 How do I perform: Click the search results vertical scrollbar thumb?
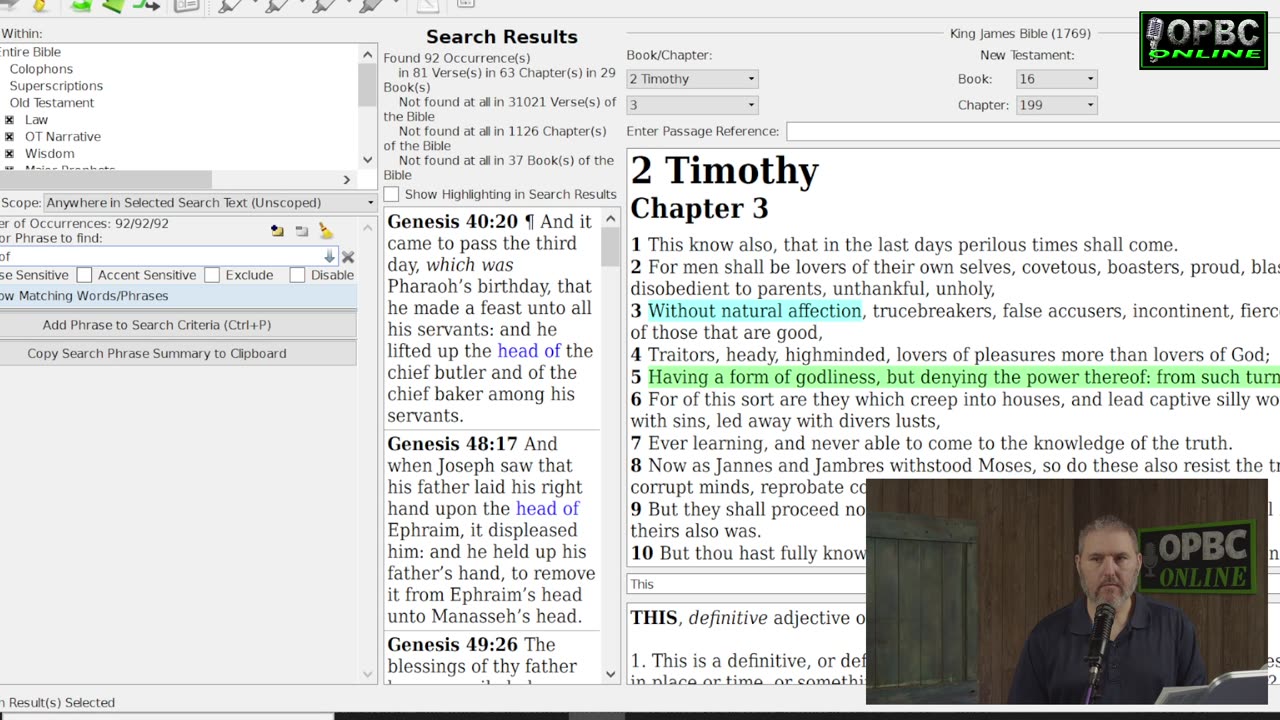coord(611,247)
